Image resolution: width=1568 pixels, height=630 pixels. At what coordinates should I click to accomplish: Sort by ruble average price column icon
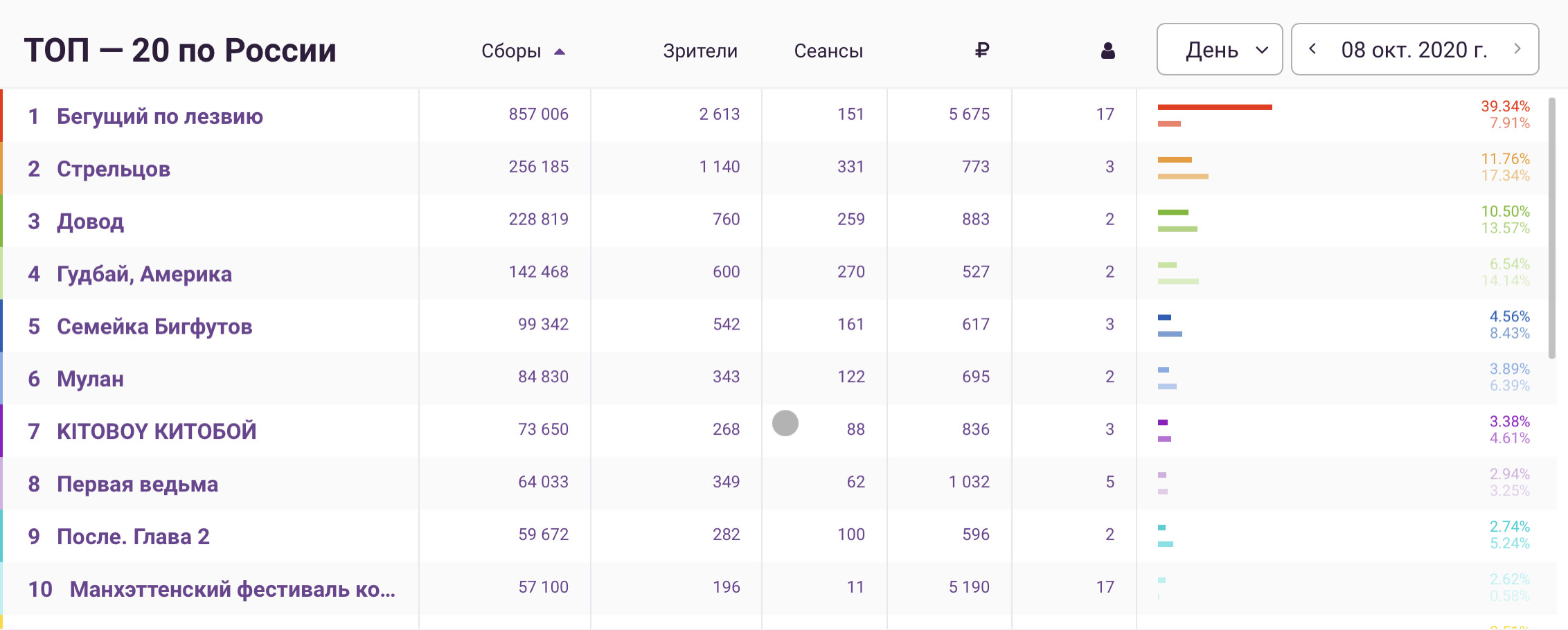981,51
